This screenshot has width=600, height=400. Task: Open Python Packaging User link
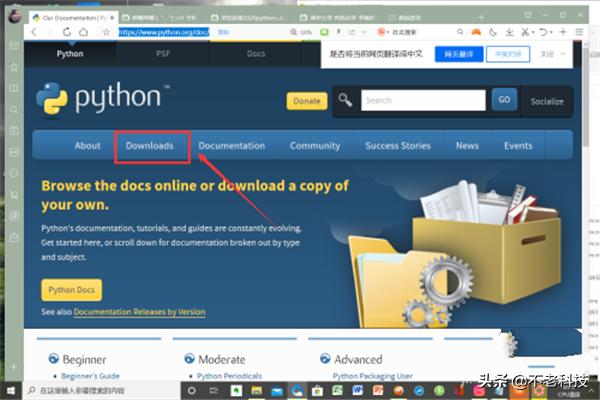click(372, 376)
